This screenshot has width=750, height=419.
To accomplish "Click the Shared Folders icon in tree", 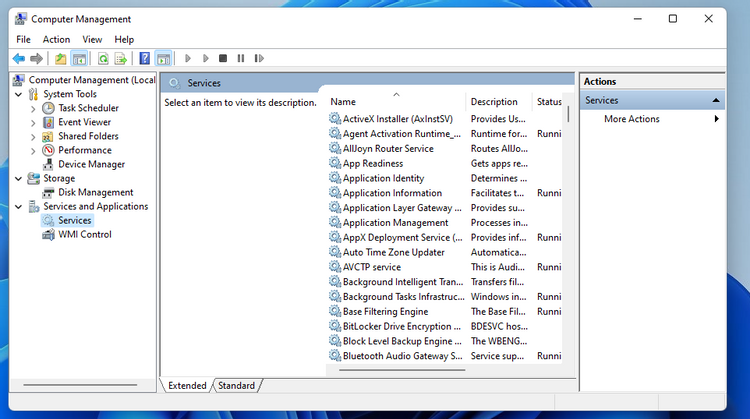I will [x=47, y=136].
